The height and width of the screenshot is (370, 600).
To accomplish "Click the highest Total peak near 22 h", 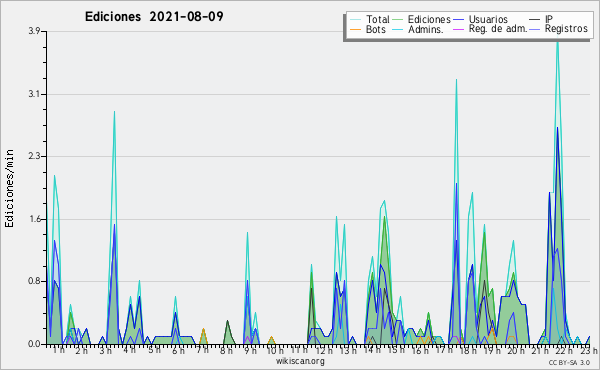I will tap(558, 39).
